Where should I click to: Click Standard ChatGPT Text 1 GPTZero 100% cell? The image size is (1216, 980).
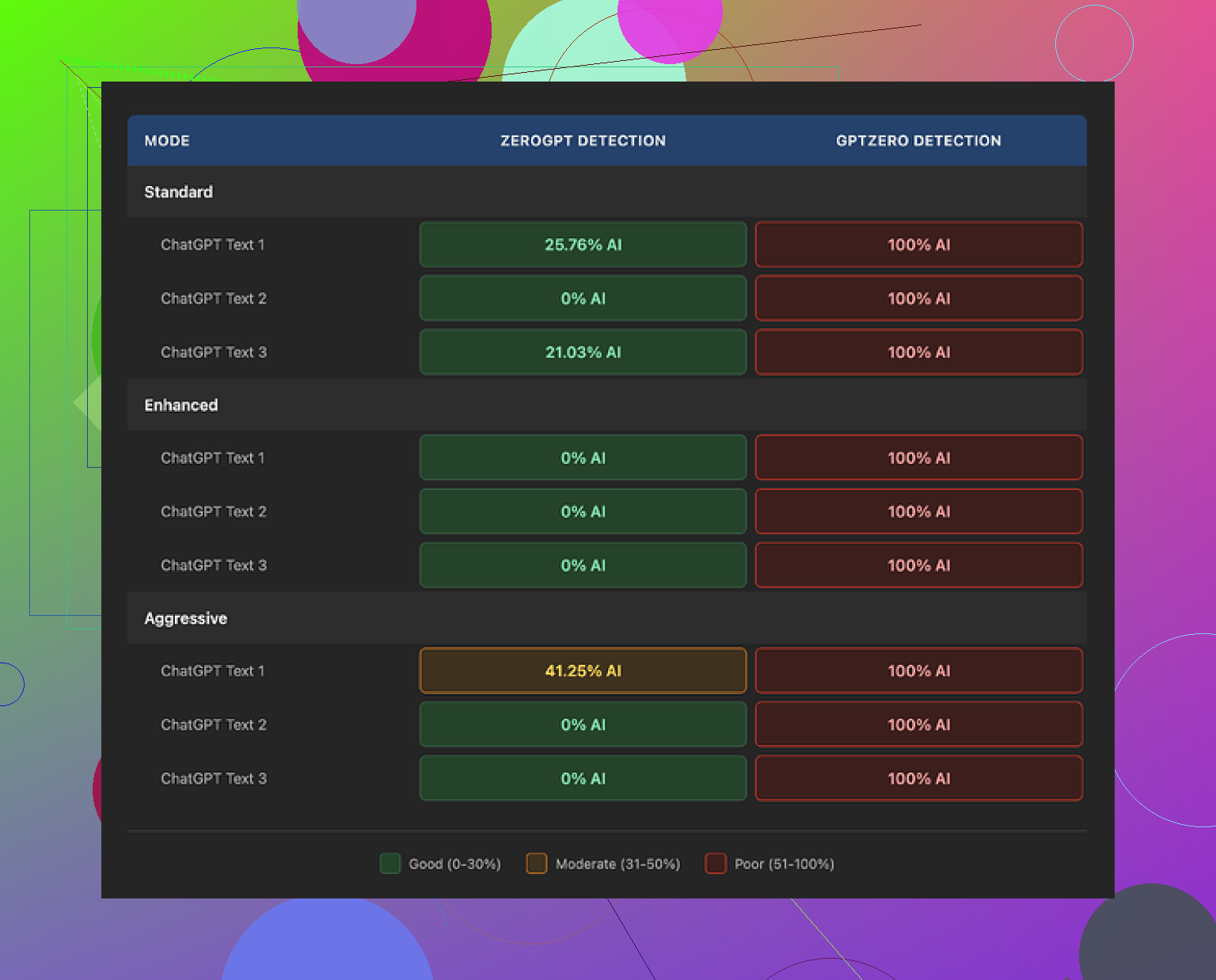(x=918, y=245)
